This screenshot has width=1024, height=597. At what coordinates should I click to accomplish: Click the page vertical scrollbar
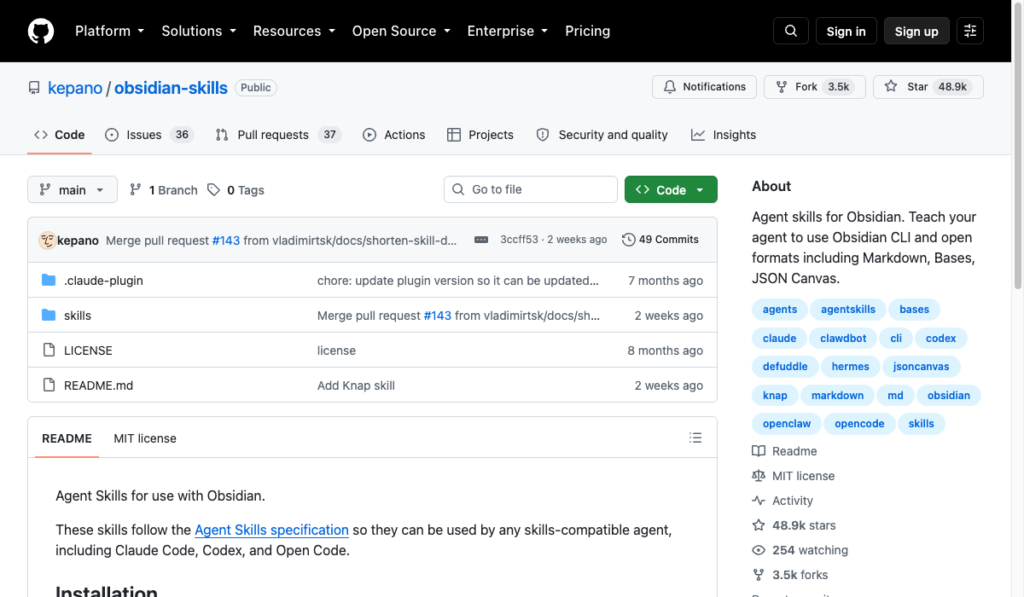coord(1017,144)
